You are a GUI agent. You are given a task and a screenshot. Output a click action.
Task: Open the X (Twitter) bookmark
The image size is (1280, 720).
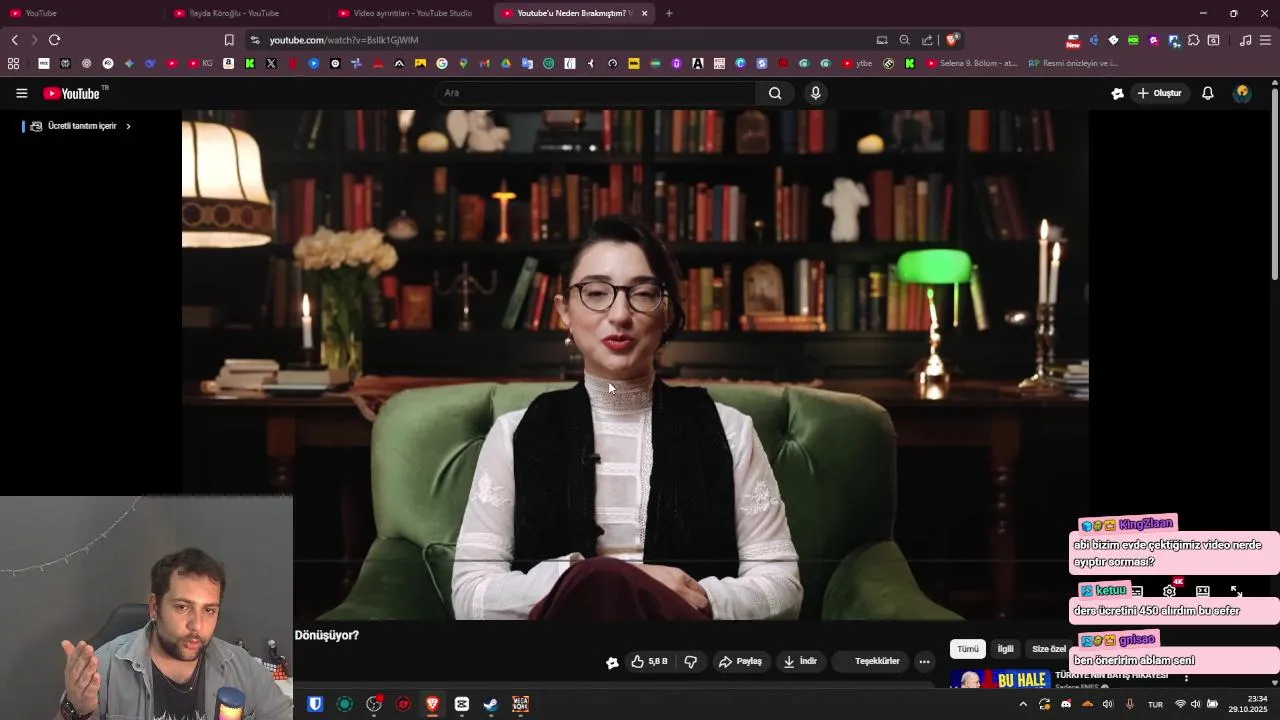click(271, 63)
